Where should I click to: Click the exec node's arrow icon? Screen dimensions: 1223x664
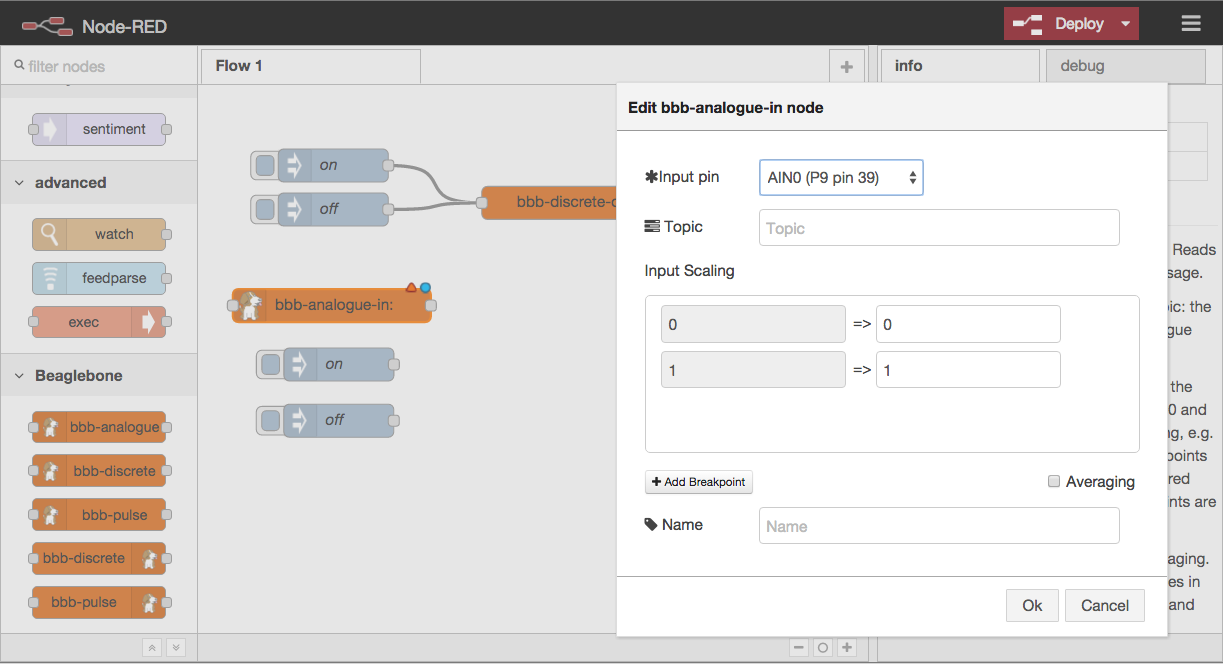150,322
